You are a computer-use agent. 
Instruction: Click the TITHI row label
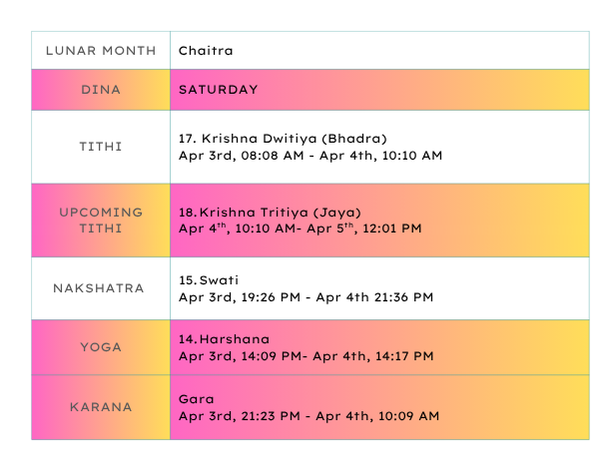[100, 147]
